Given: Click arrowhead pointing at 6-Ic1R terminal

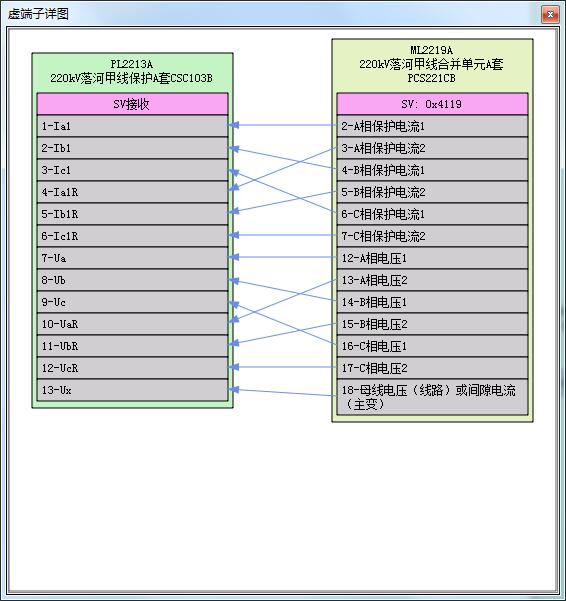Looking at the screenshot, I should pos(234,235).
